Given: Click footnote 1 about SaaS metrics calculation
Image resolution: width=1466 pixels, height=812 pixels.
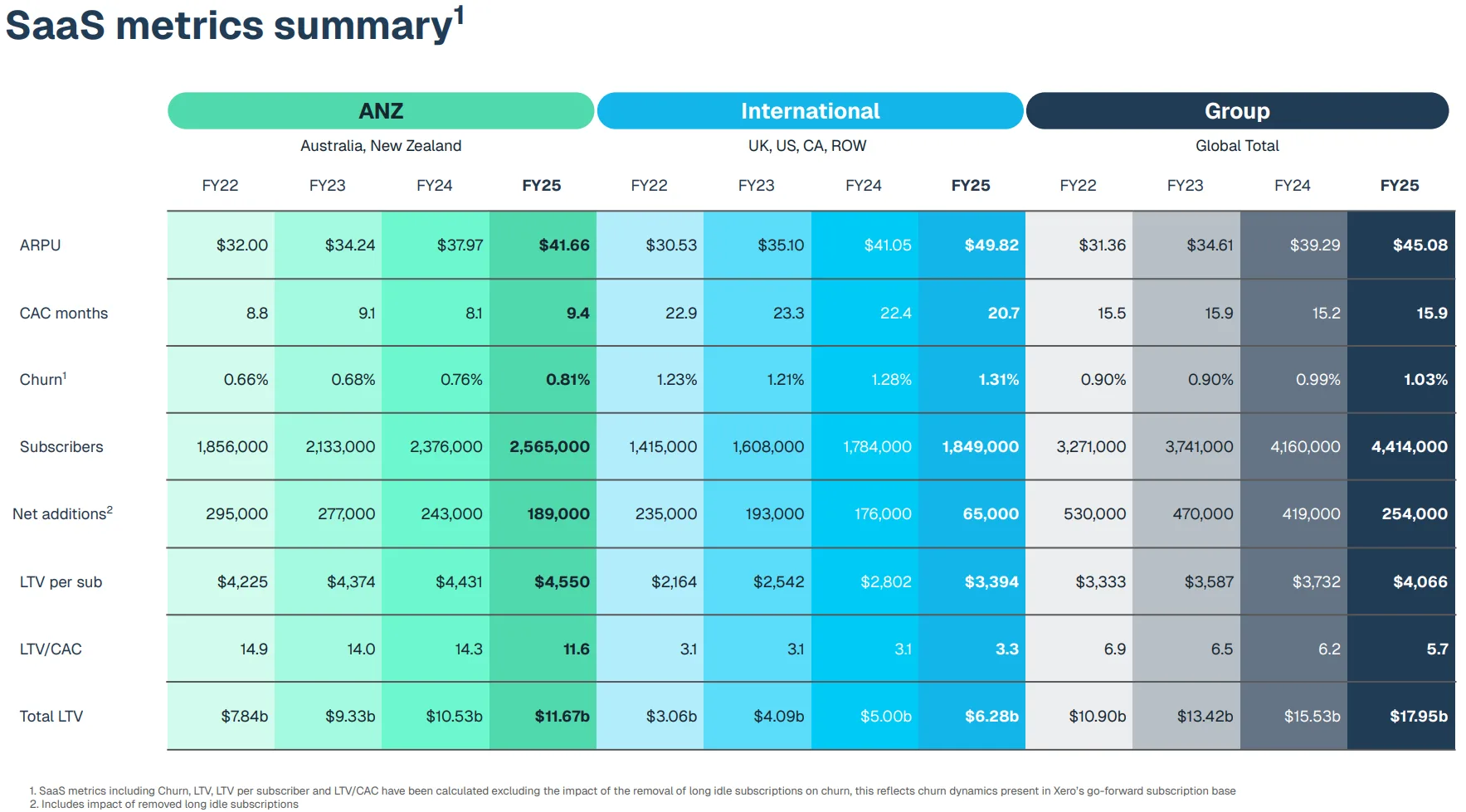Looking at the screenshot, I should pyautogui.click(x=632, y=791).
